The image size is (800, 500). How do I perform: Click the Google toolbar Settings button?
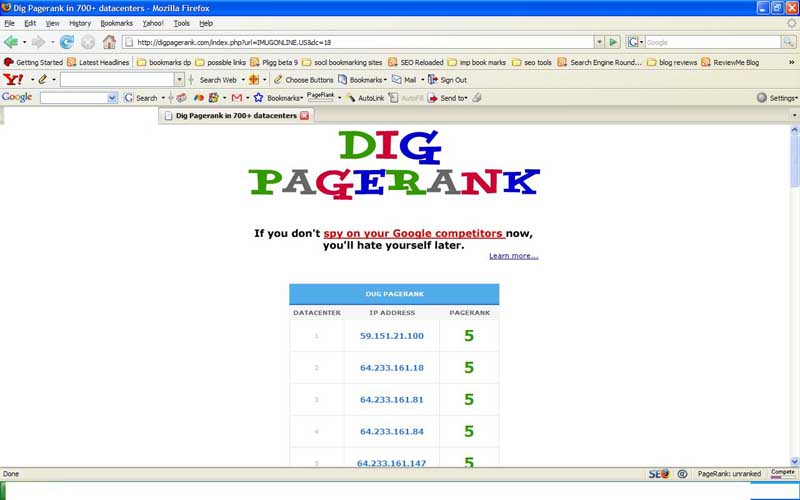(777, 97)
